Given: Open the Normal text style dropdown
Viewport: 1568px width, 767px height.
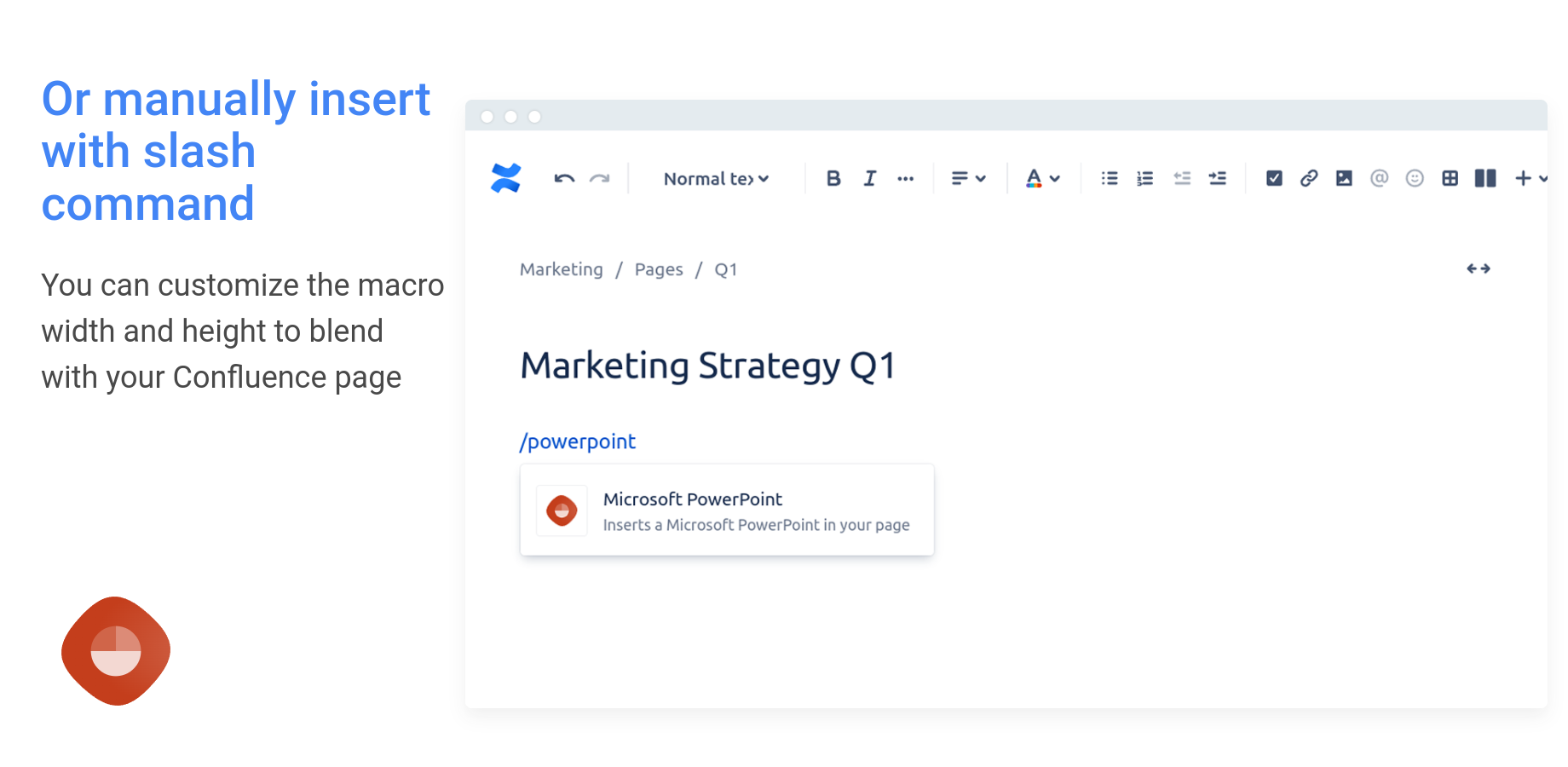Looking at the screenshot, I should click(716, 179).
